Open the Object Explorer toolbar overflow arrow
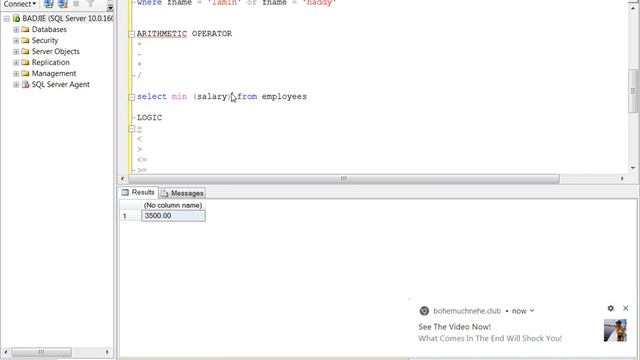This screenshot has height=360, width=640. 110,7
